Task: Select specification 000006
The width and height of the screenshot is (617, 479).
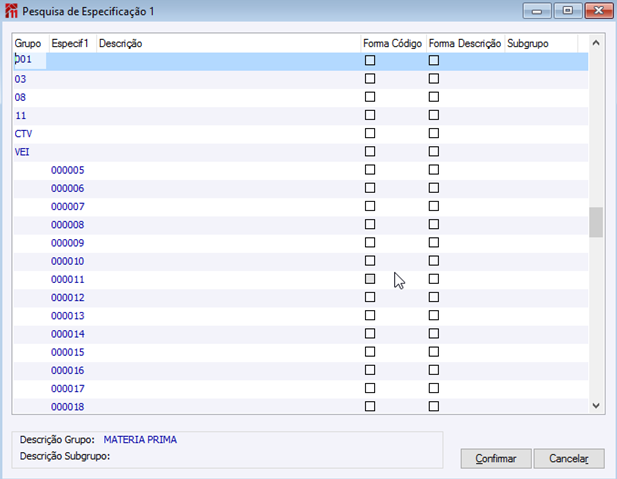Action: 68,188
